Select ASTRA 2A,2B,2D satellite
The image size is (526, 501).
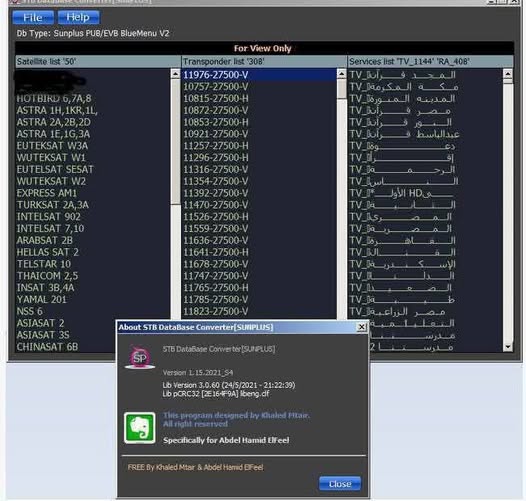tap(93, 122)
